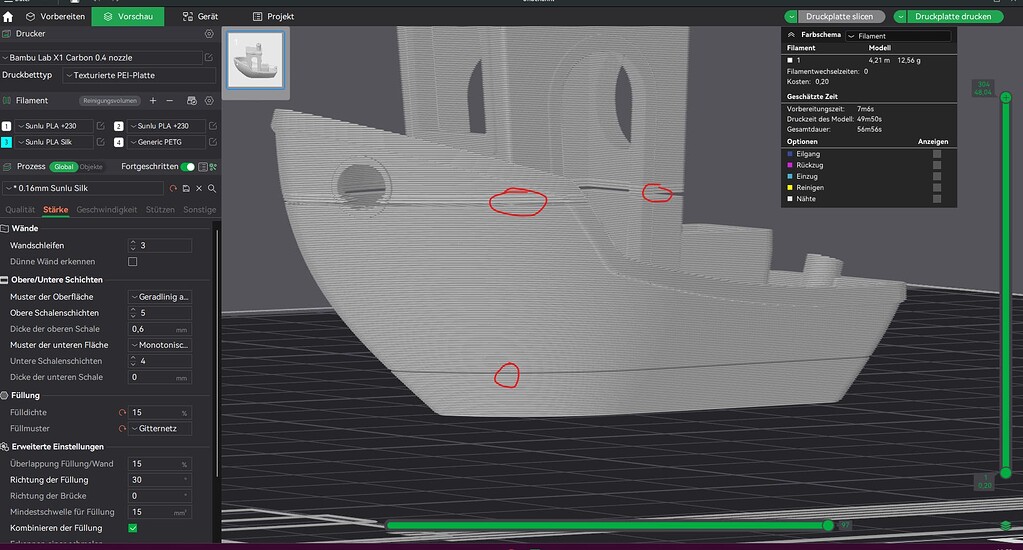Viewport: 1023px width, 550px height.
Task: Open the Füllmuster Gitternetz dropdown
Action: 160,429
